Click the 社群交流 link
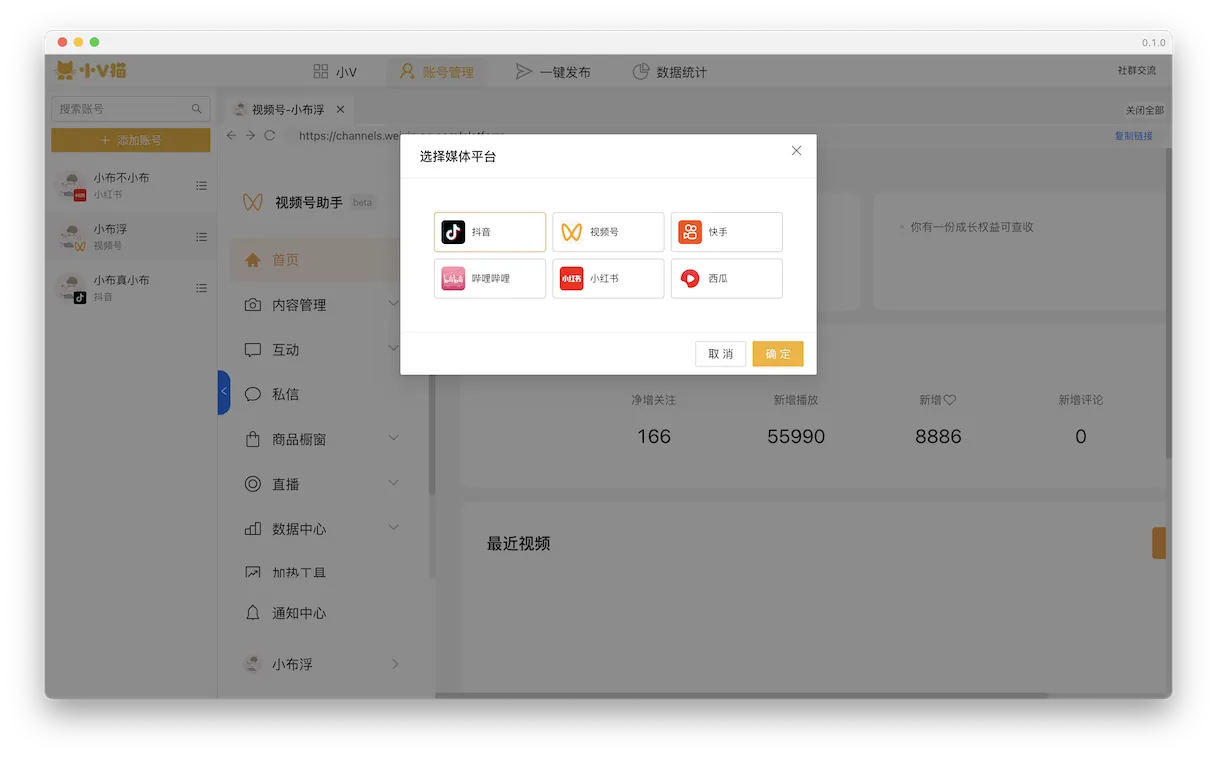 point(1136,71)
